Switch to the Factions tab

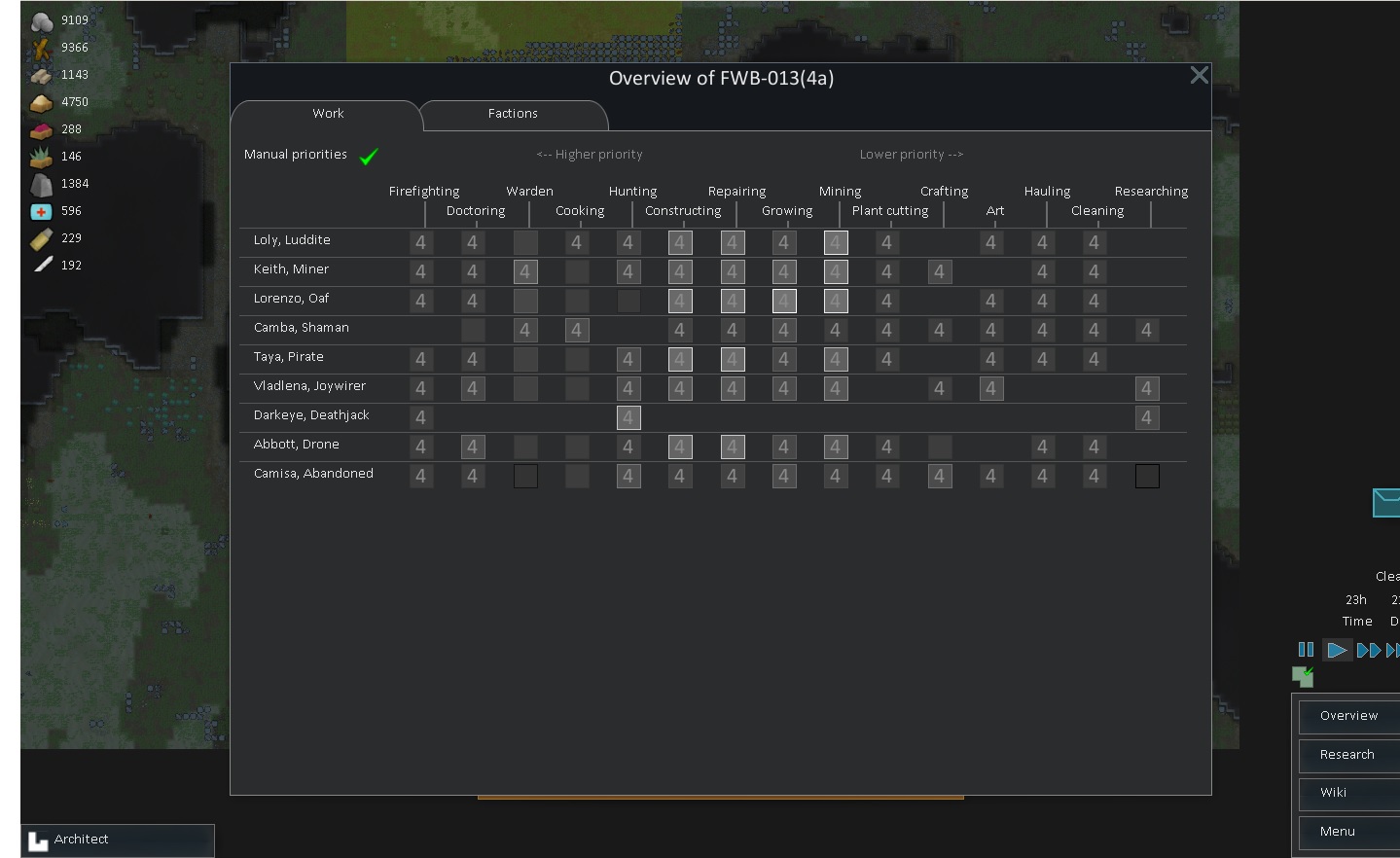pos(513,113)
